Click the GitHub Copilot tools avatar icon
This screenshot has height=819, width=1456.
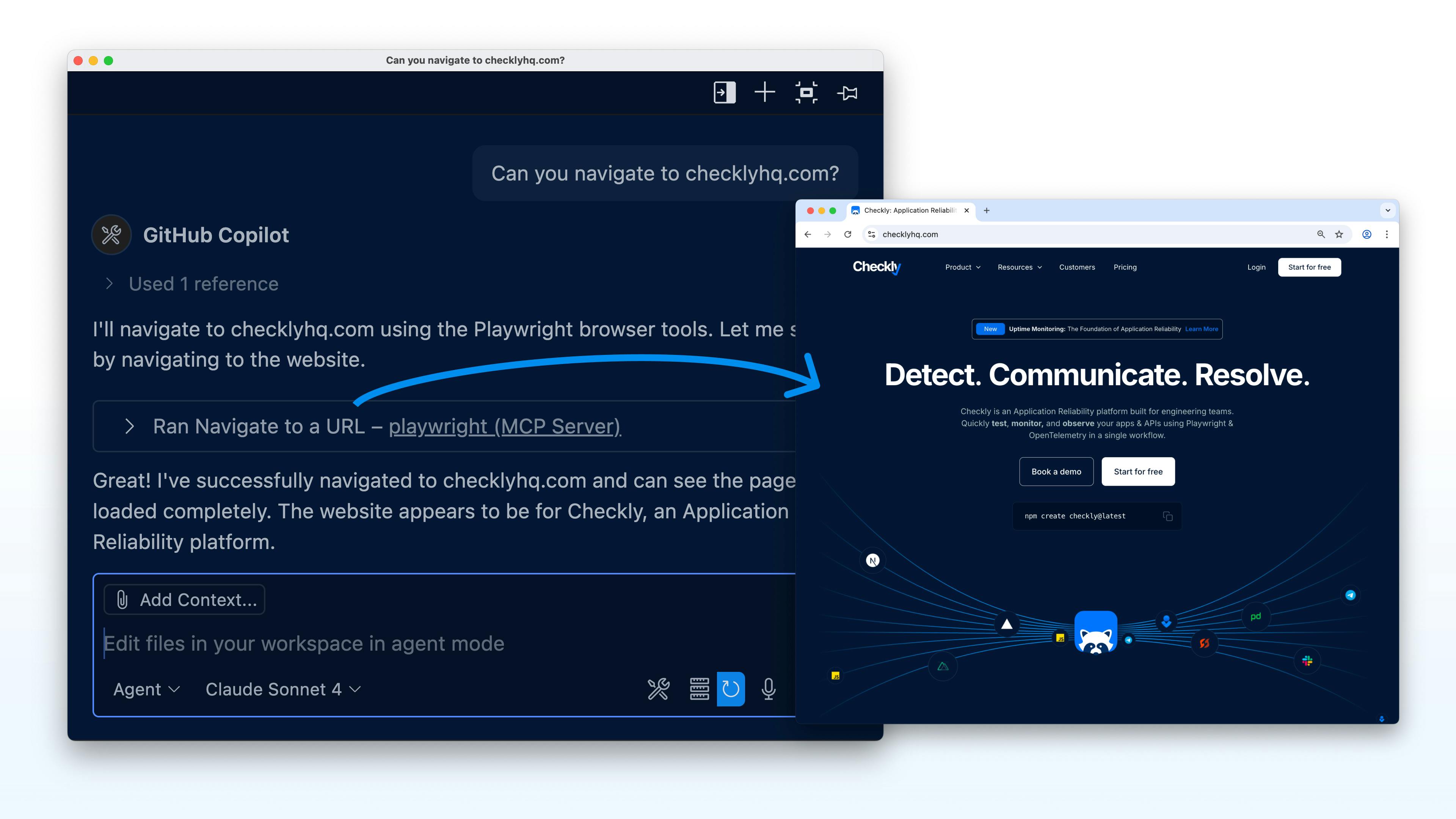tap(111, 235)
